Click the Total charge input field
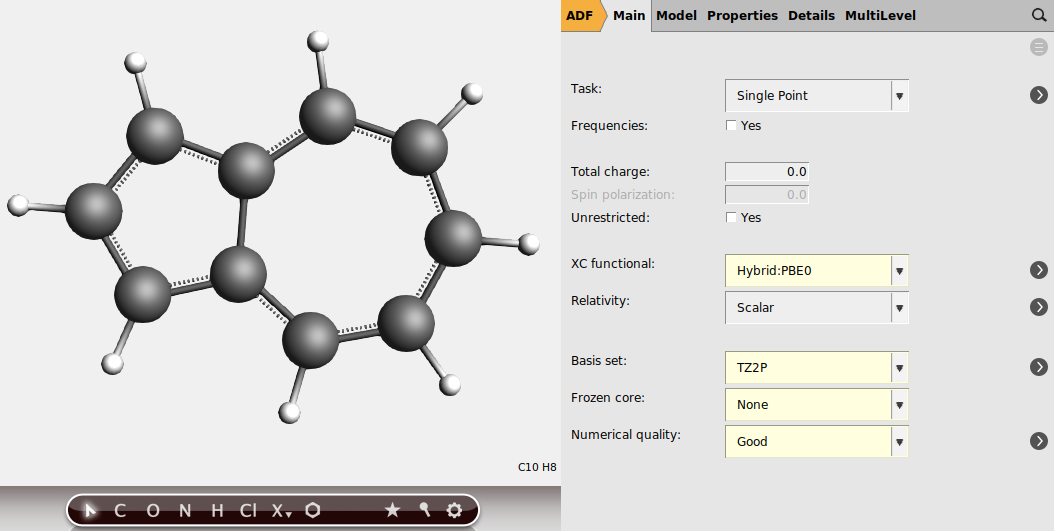 (x=766, y=172)
